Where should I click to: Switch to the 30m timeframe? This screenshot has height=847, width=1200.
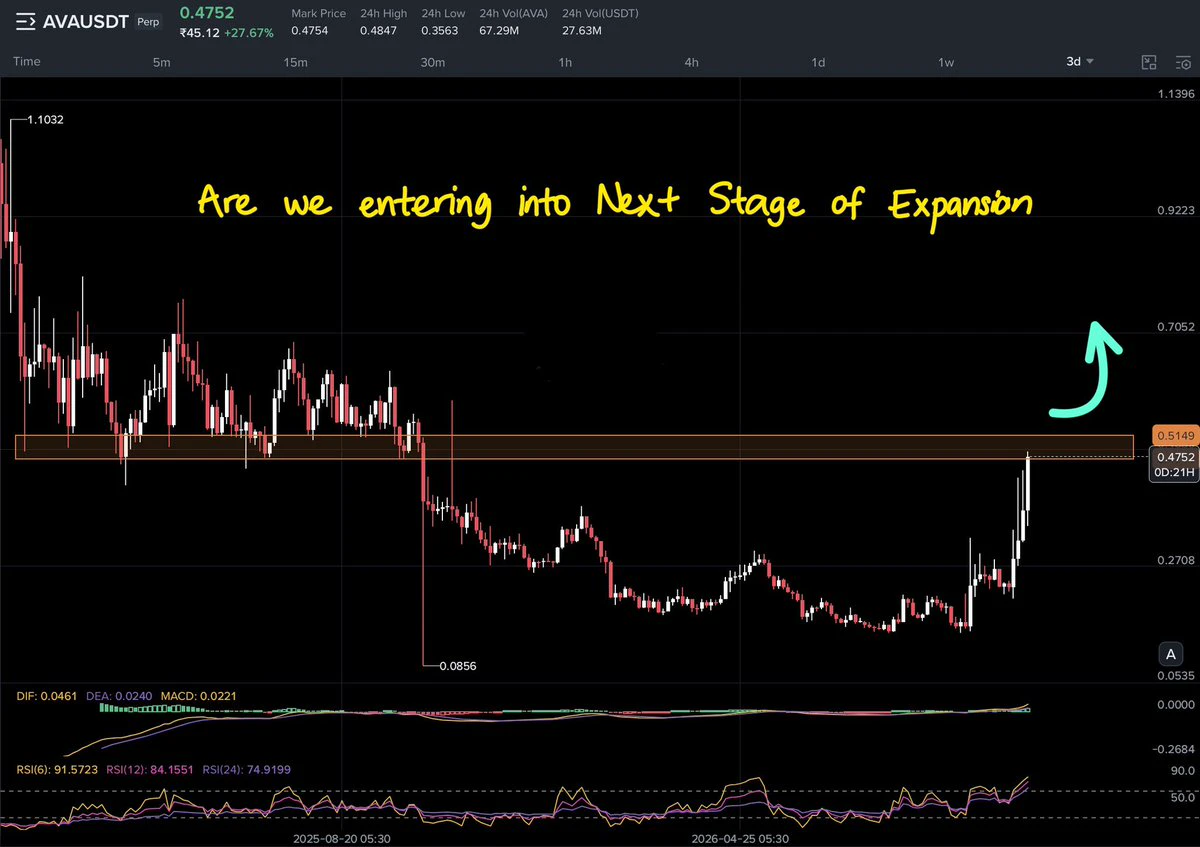[x=431, y=62]
